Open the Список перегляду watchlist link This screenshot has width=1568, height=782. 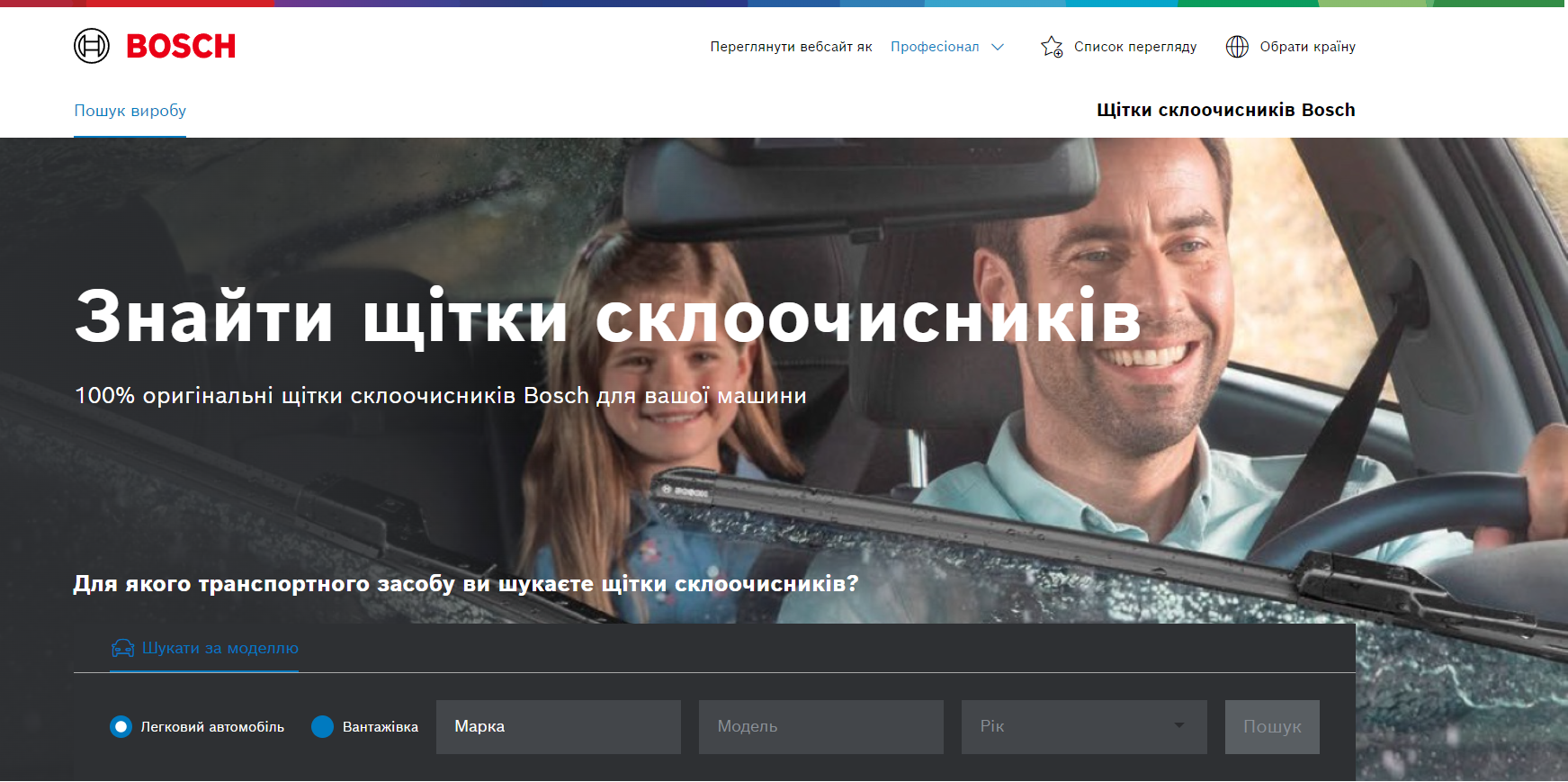click(1118, 47)
